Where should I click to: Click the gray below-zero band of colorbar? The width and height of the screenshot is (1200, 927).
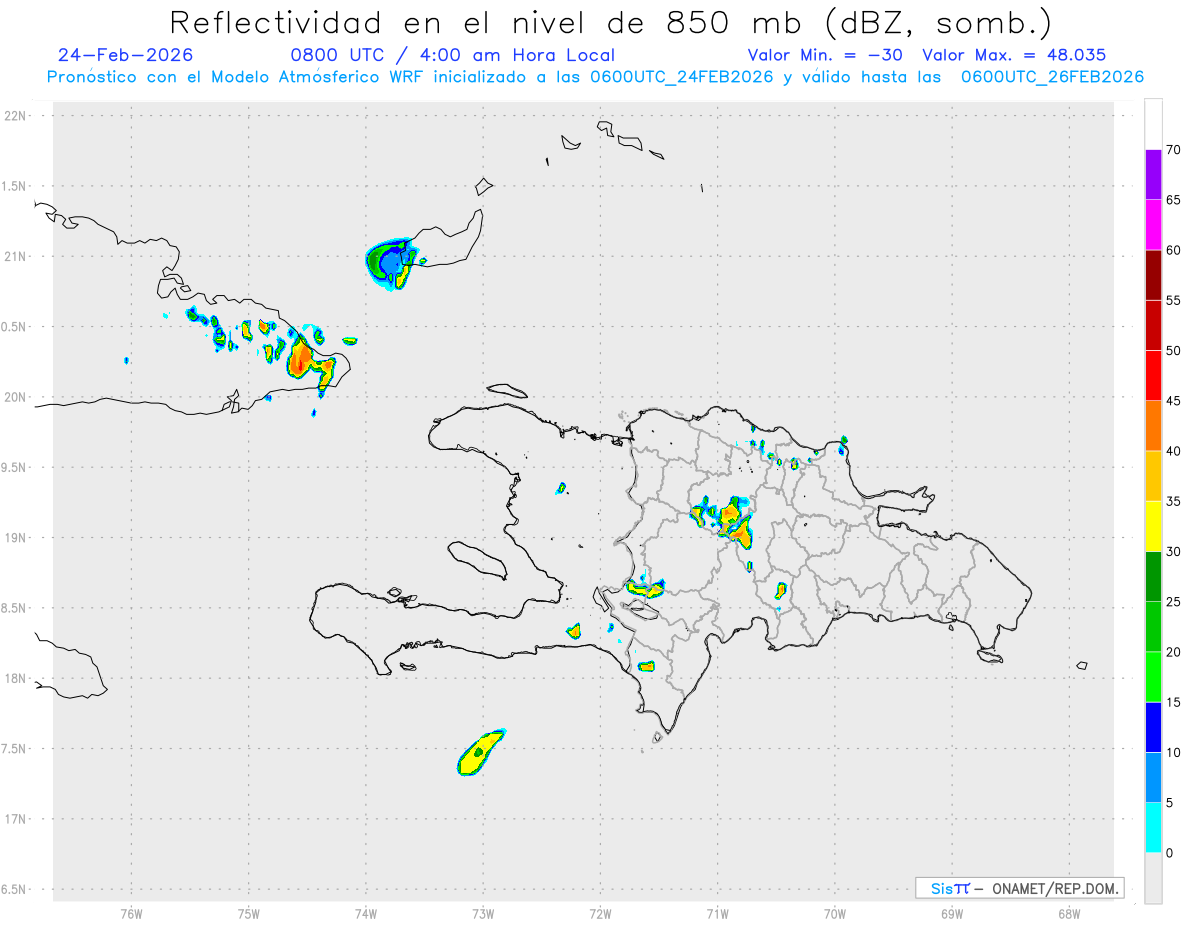click(x=1153, y=878)
